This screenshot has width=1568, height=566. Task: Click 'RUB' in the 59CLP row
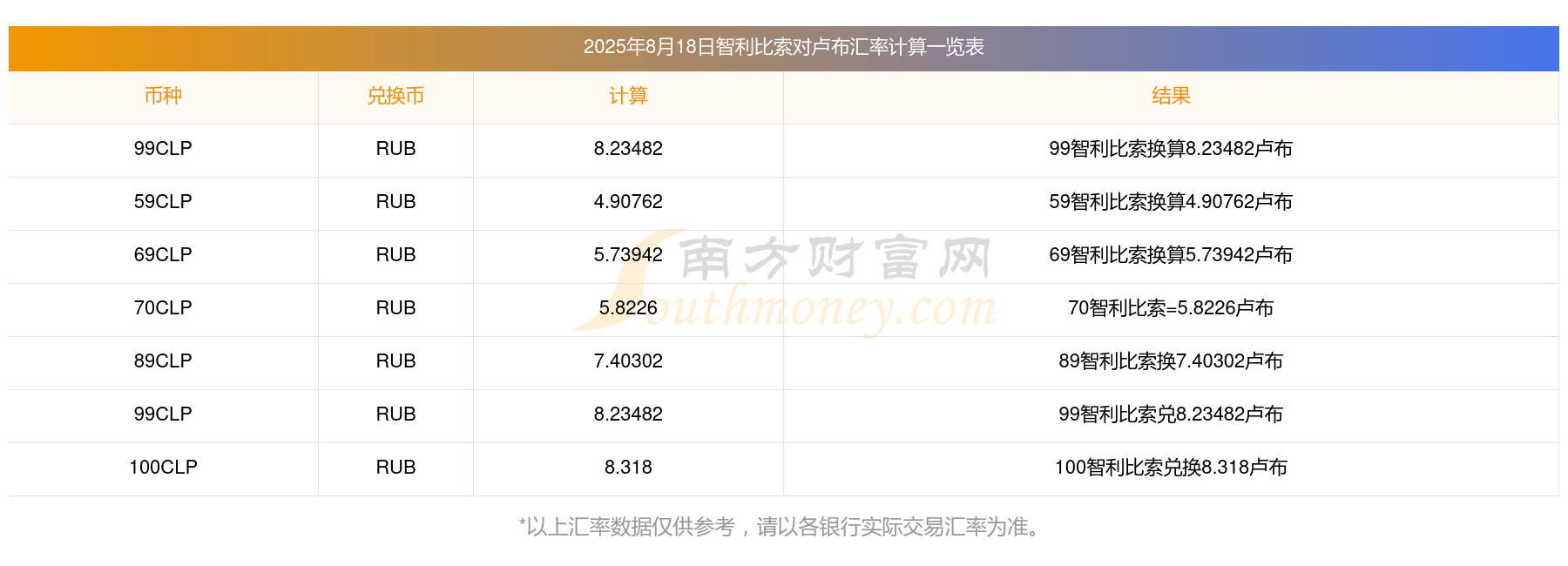tap(395, 202)
